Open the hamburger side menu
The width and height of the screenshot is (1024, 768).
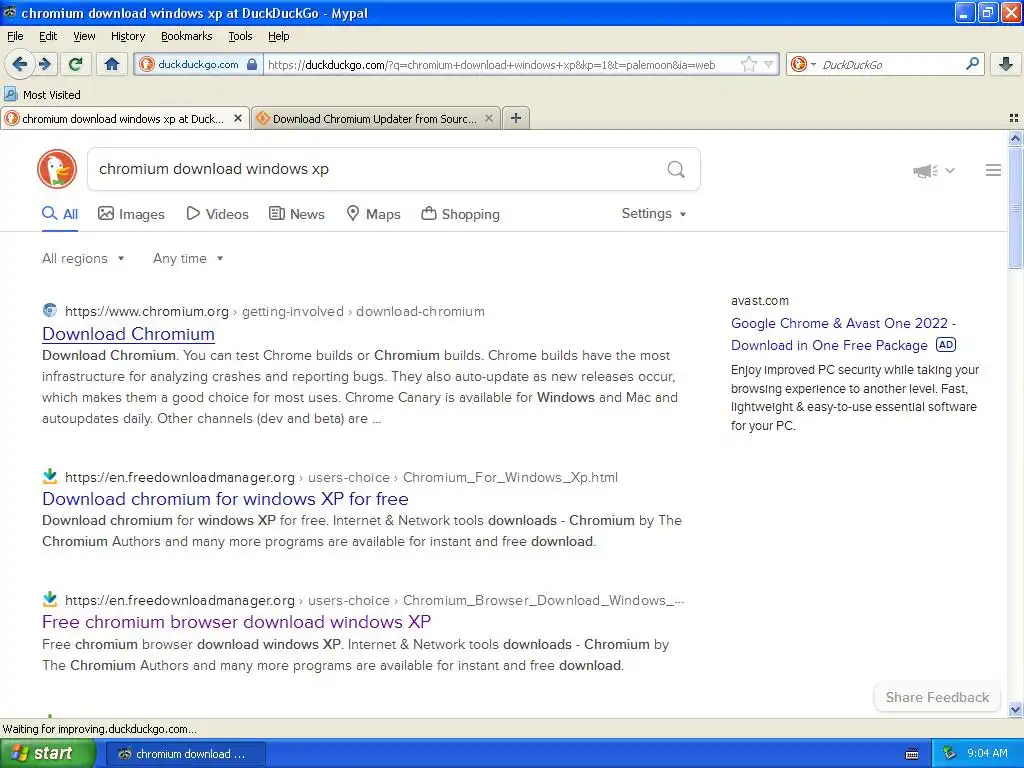(993, 170)
